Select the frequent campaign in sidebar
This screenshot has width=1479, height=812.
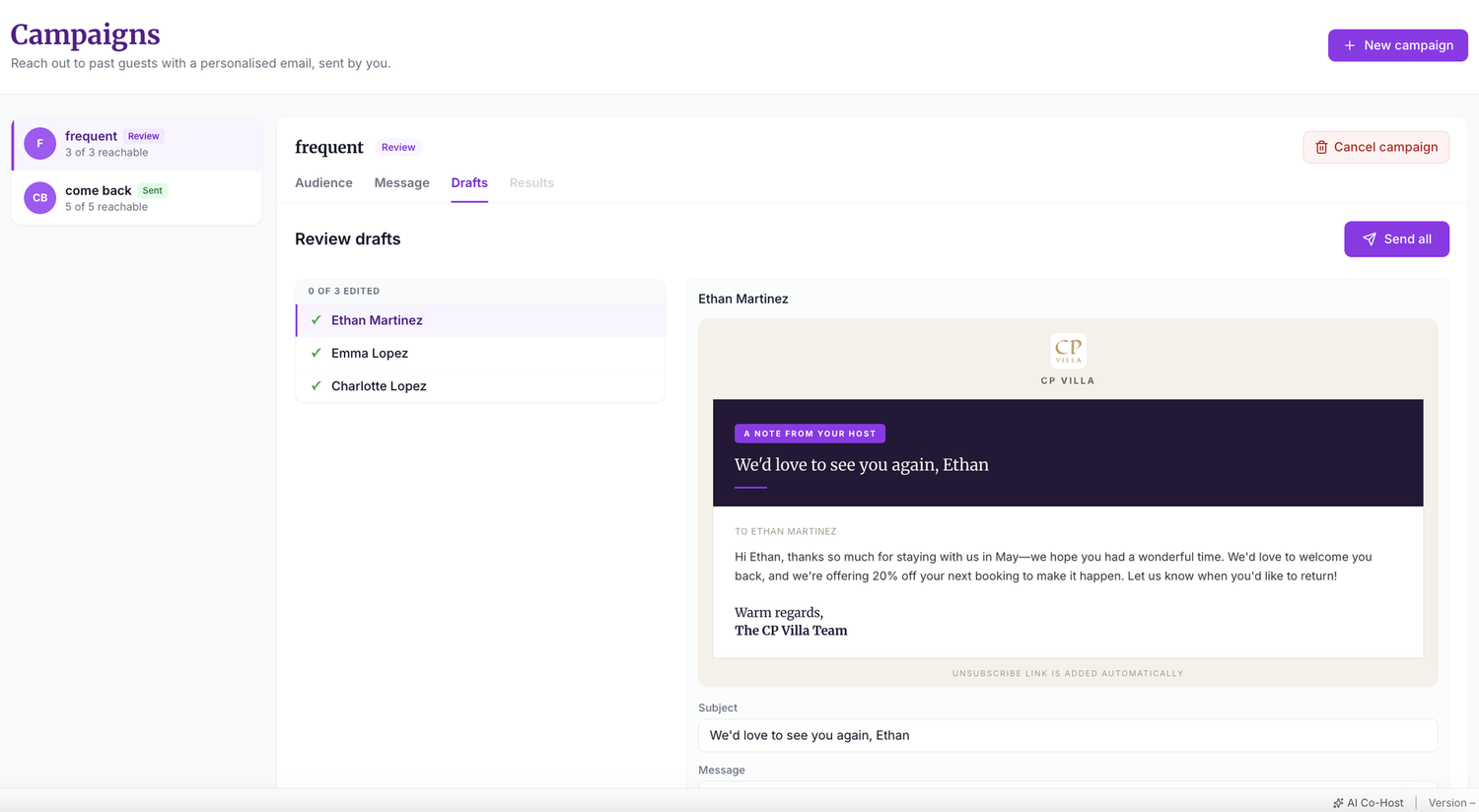coord(137,144)
